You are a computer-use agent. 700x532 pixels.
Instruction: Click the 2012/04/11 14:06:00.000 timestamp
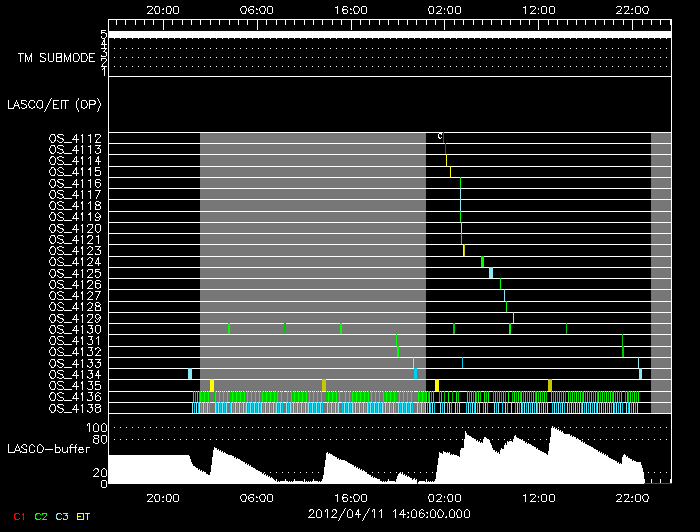[387, 514]
